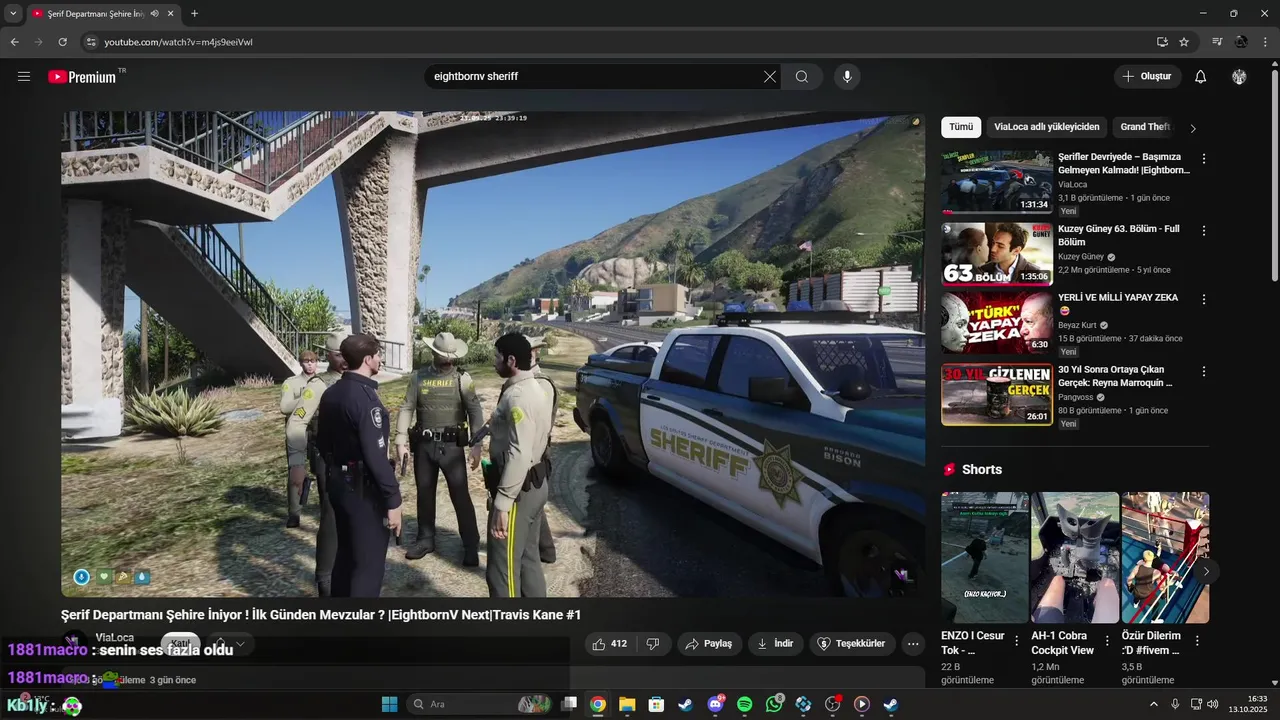Open the ENZO I Cesur Tok short

(x=985, y=557)
